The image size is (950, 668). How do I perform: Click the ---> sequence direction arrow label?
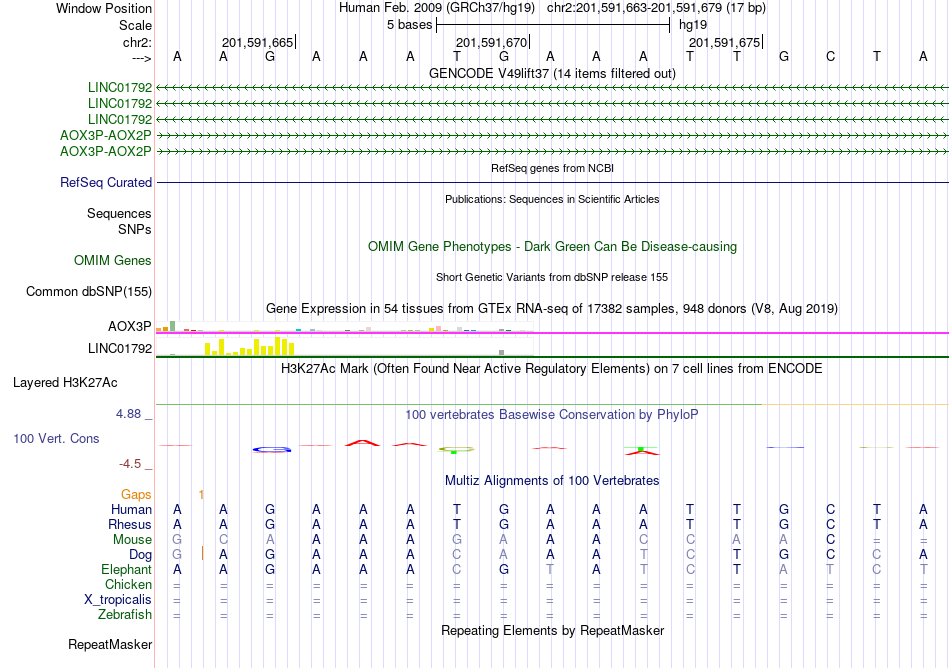pyautogui.click(x=141, y=58)
